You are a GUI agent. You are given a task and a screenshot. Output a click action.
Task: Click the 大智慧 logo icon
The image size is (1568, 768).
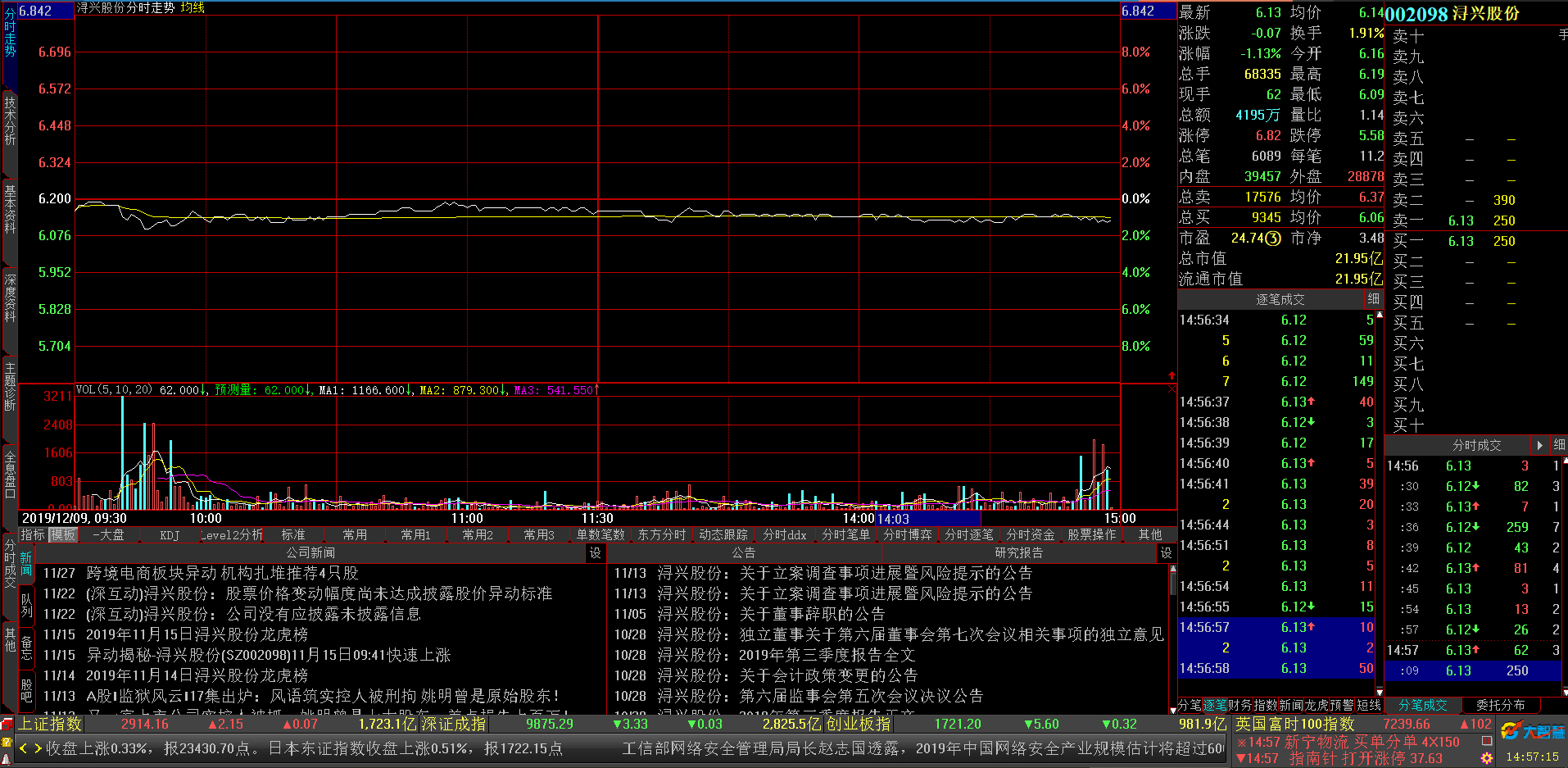(x=1532, y=731)
